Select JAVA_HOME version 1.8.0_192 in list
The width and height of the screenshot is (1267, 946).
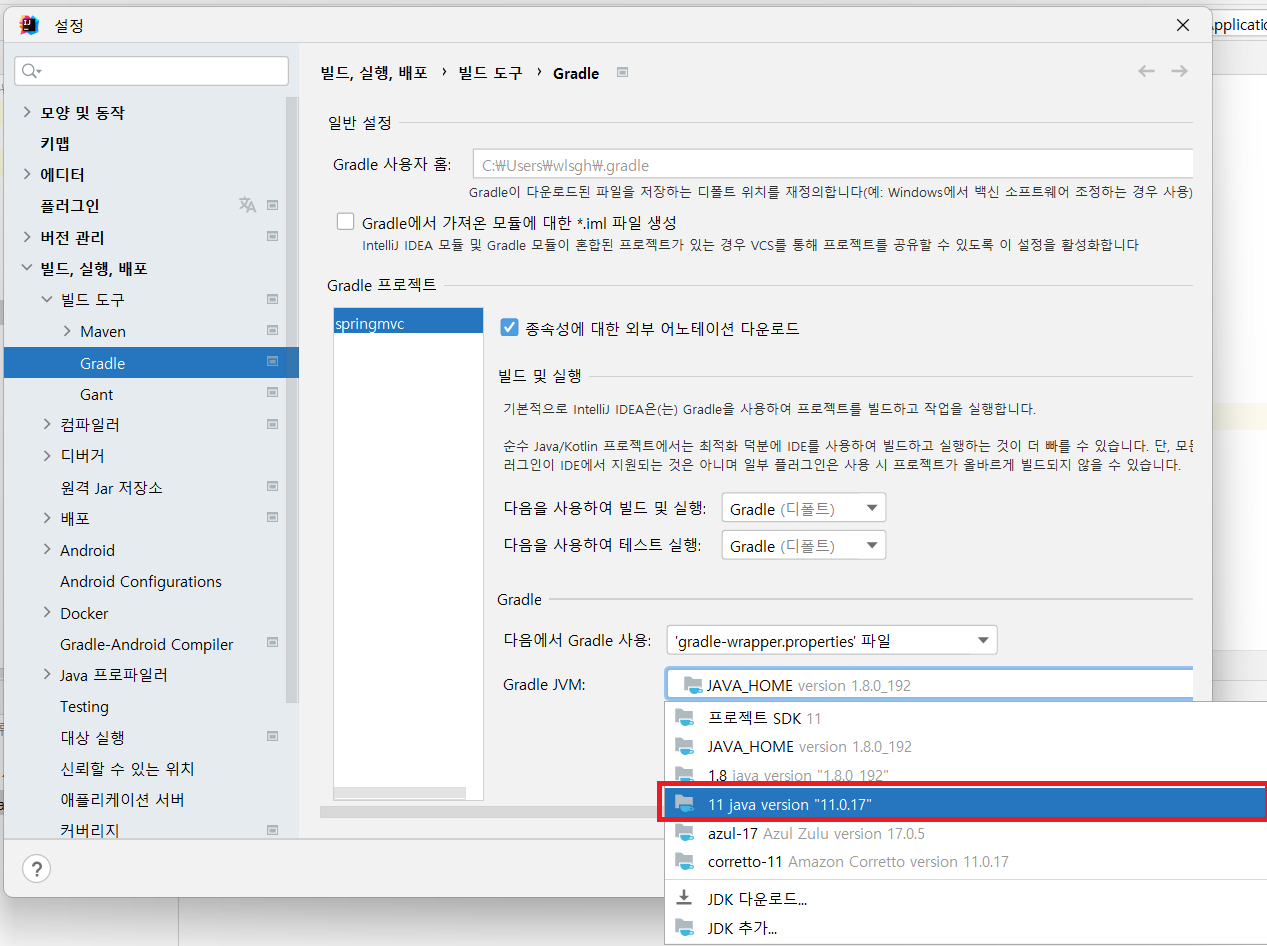966,746
